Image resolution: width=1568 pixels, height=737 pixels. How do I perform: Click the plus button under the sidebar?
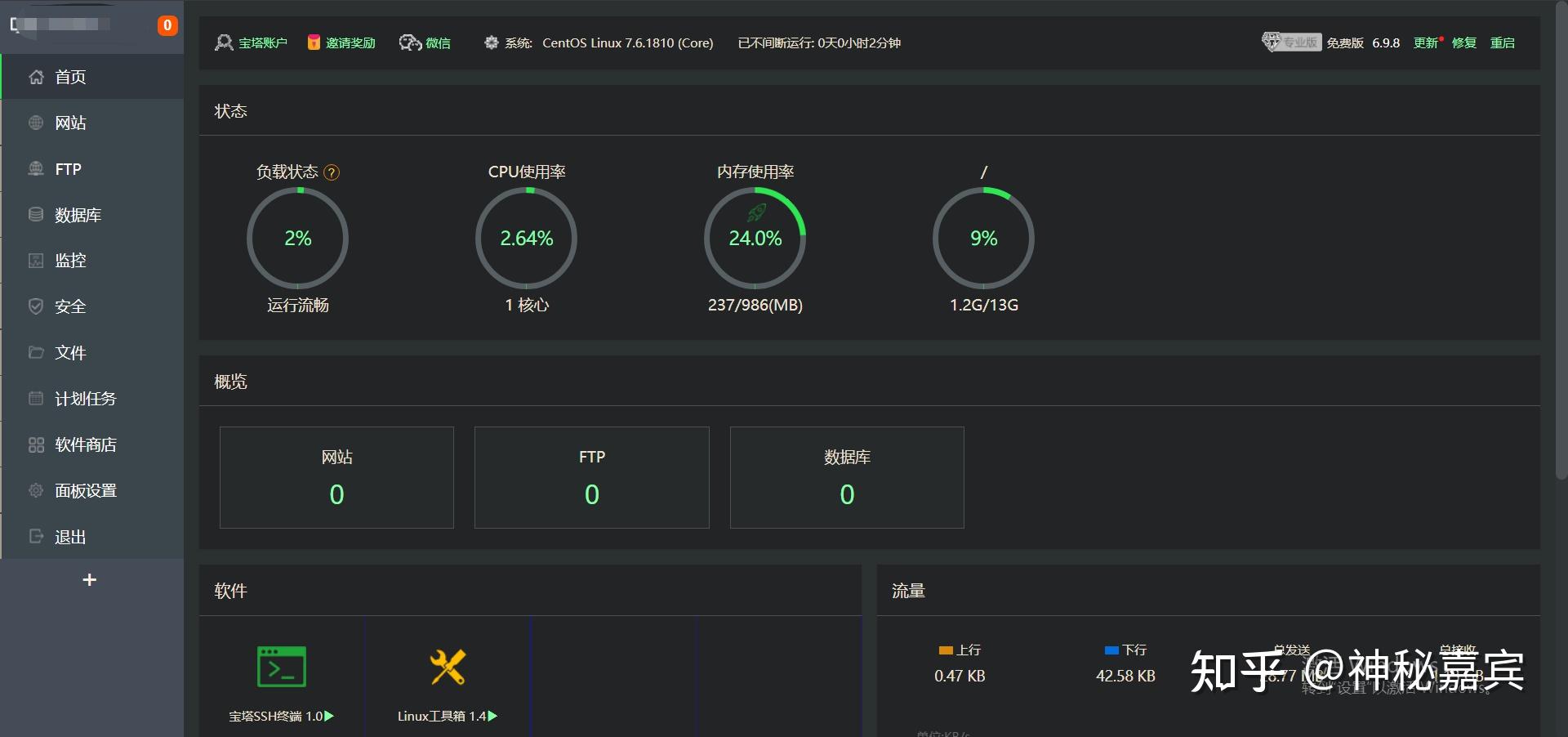[90, 580]
